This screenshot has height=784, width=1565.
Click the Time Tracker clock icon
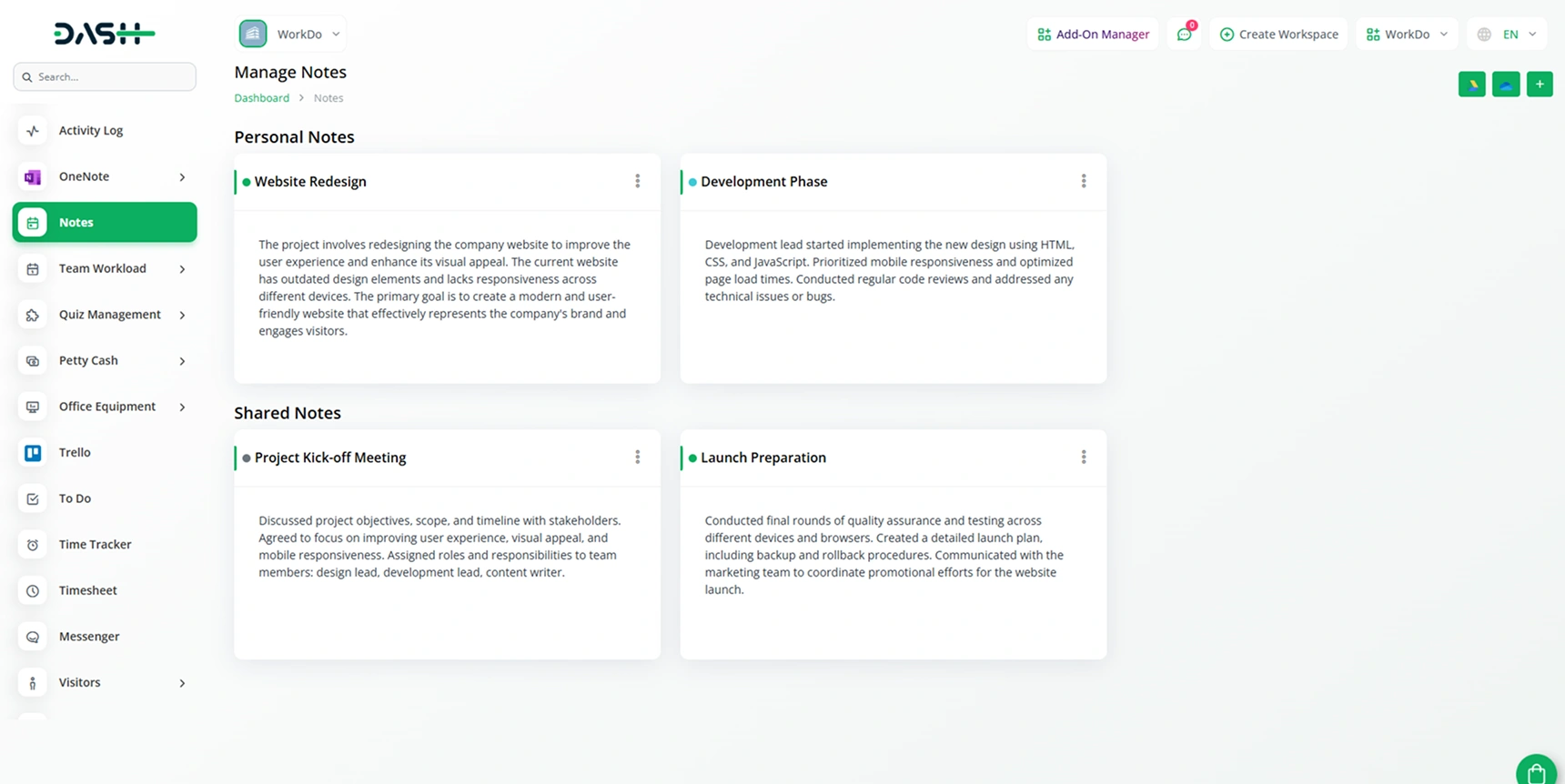33,545
